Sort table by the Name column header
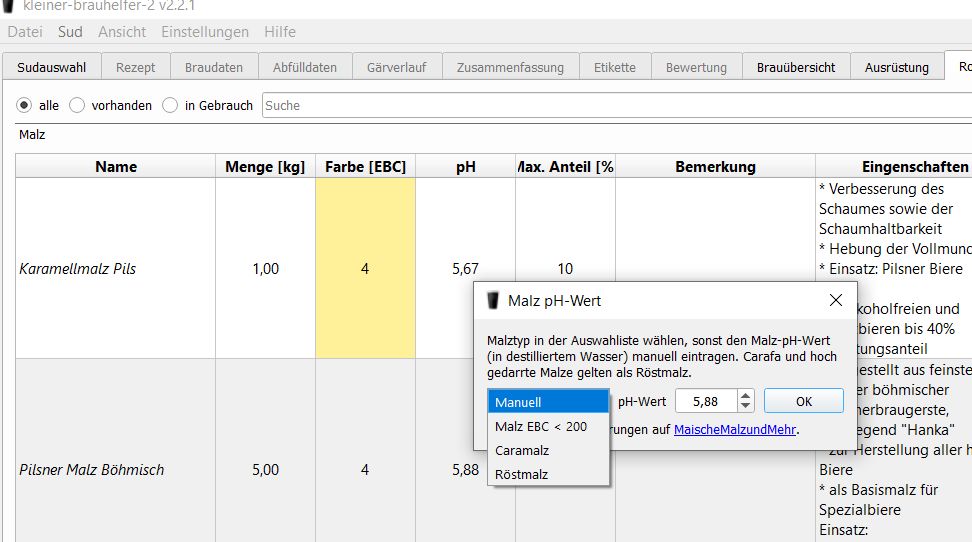972x542 pixels. point(116,167)
